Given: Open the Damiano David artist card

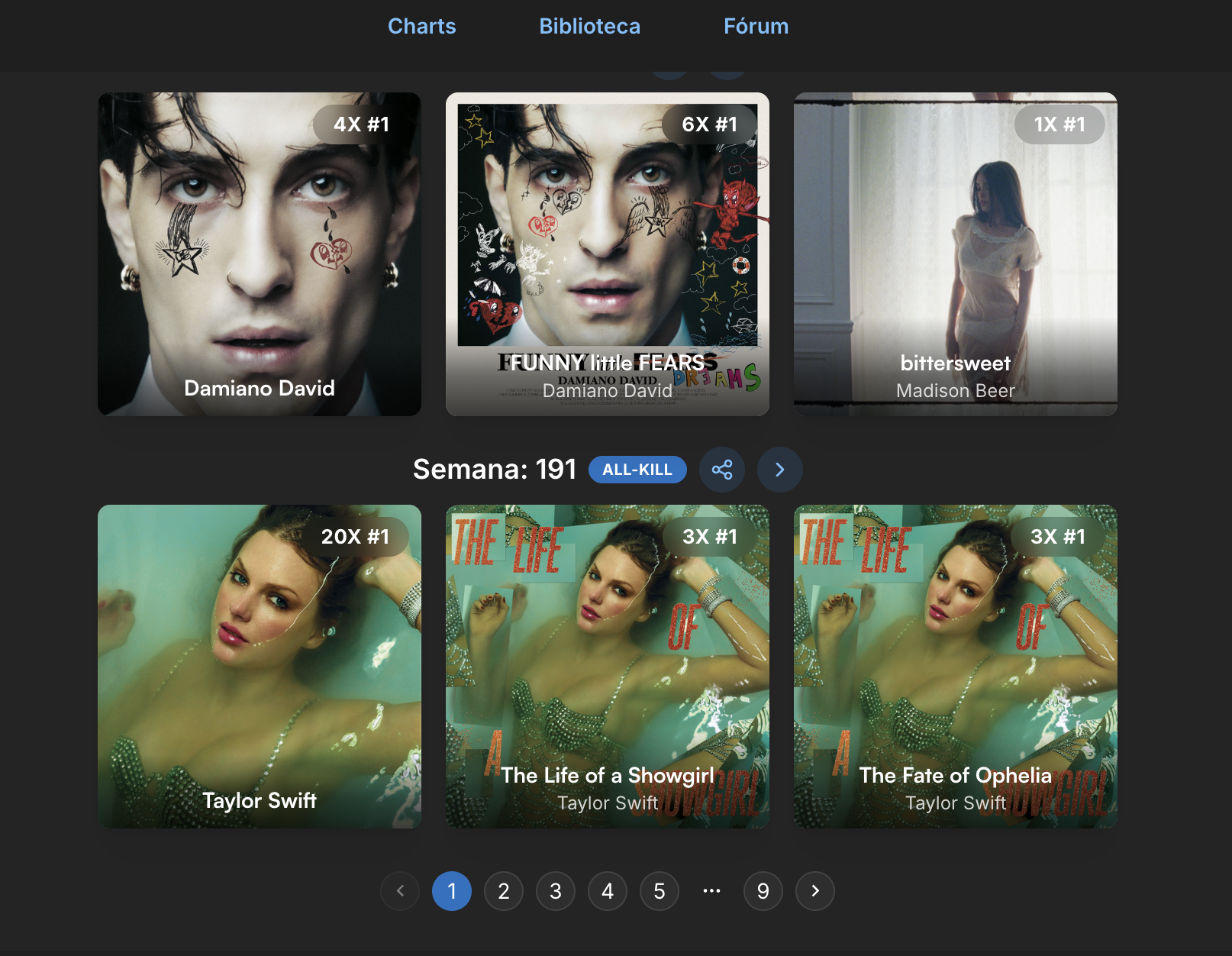Looking at the screenshot, I should [x=260, y=254].
